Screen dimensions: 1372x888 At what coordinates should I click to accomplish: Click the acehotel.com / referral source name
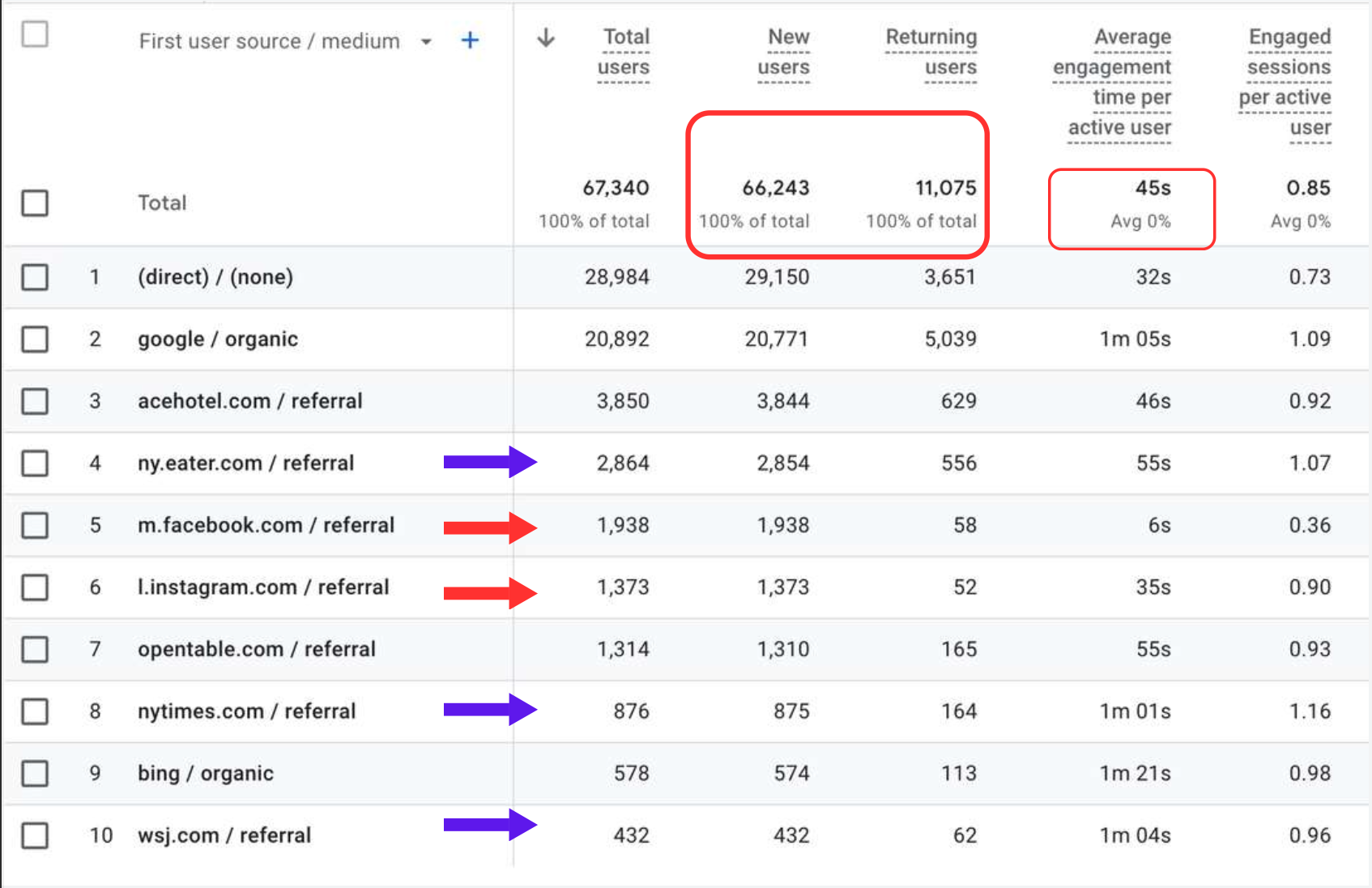(x=249, y=401)
